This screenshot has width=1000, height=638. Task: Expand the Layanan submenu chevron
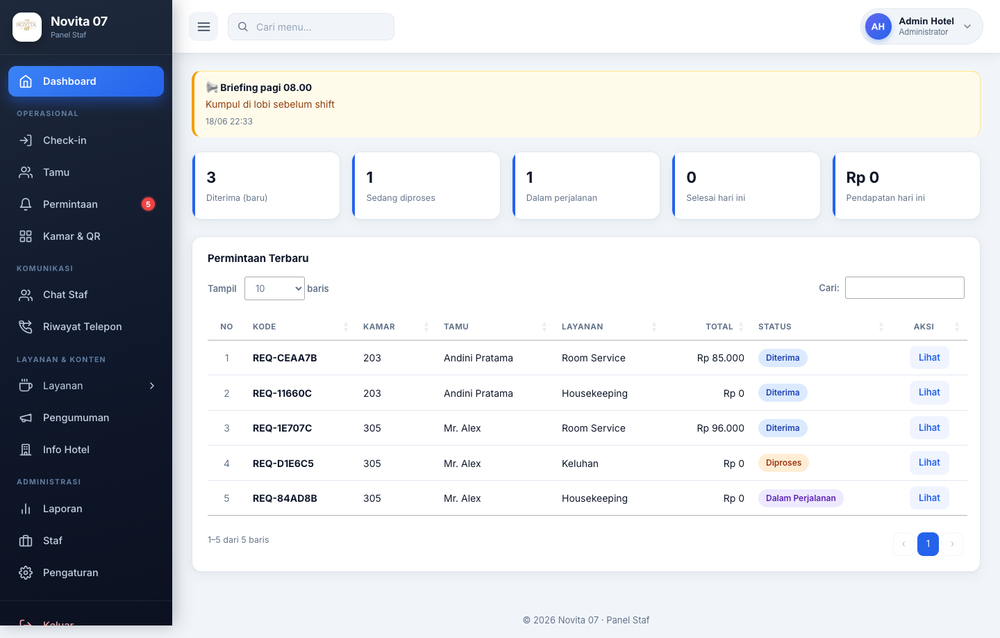click(152, 385)
